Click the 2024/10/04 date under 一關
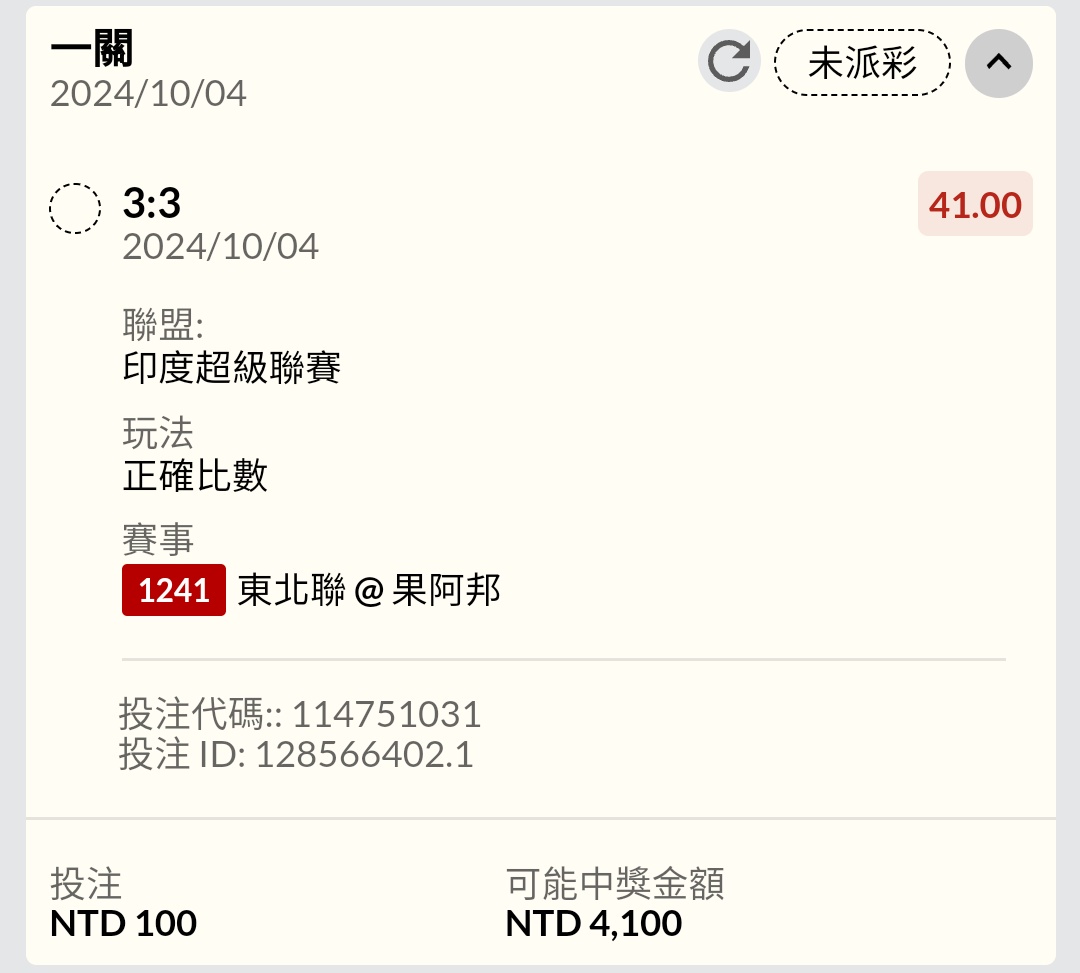Image resolution: width=1080 pixels, height=973 pixels. 148,94
